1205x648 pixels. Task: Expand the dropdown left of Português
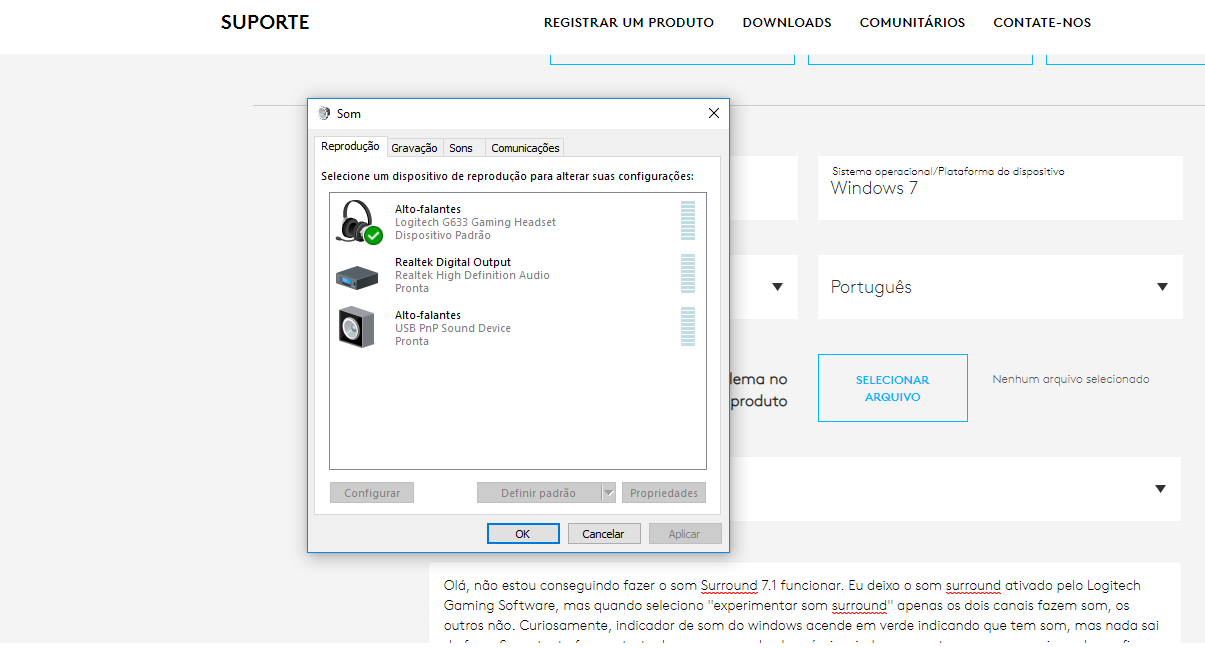[x=777, y=287]
